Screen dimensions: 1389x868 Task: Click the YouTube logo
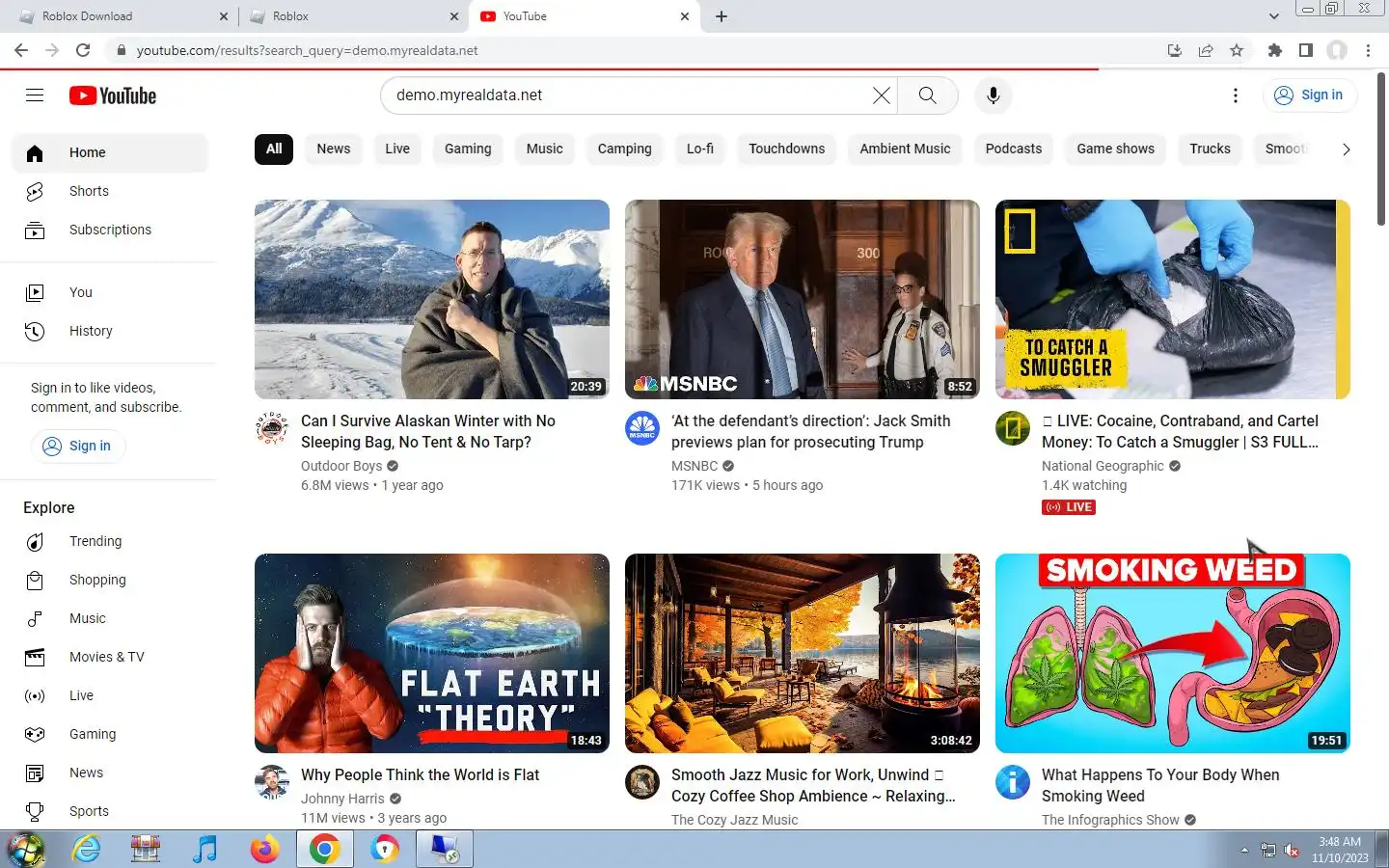coord(113,95)
